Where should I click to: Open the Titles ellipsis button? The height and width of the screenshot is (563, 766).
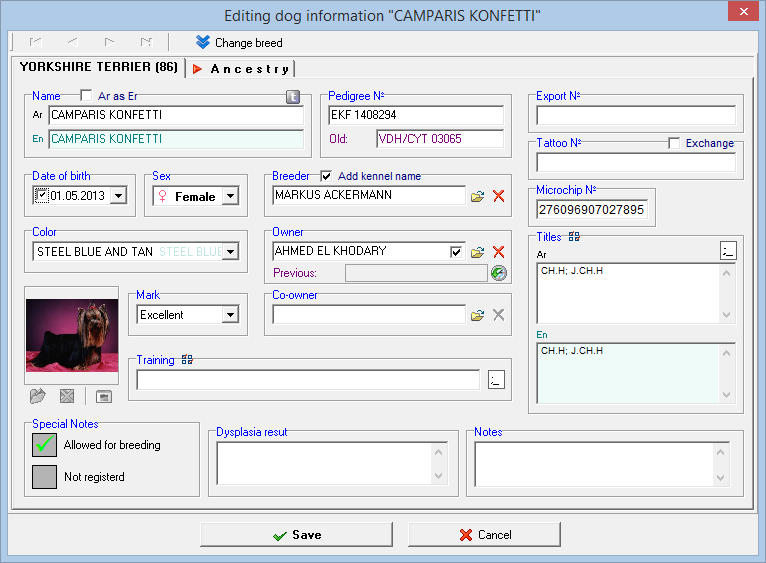point(728,250)
